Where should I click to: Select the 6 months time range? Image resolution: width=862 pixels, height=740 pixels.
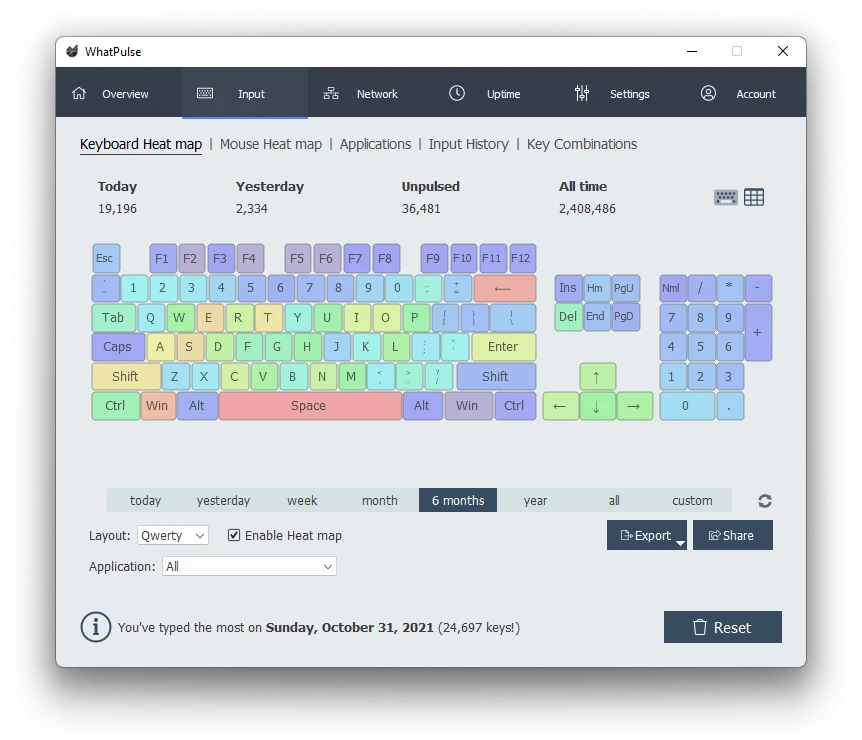tap(458, 500)
